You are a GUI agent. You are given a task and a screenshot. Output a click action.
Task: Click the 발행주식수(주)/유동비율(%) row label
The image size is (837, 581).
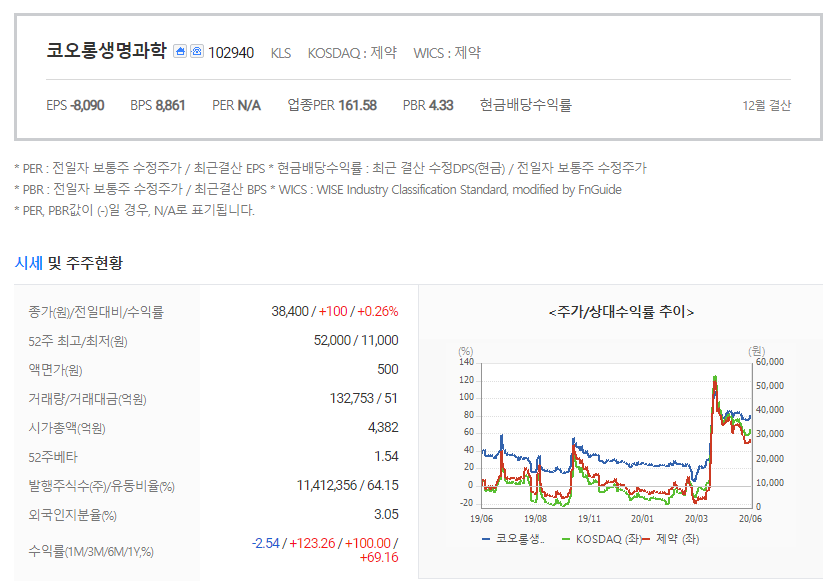coord(101,486)
